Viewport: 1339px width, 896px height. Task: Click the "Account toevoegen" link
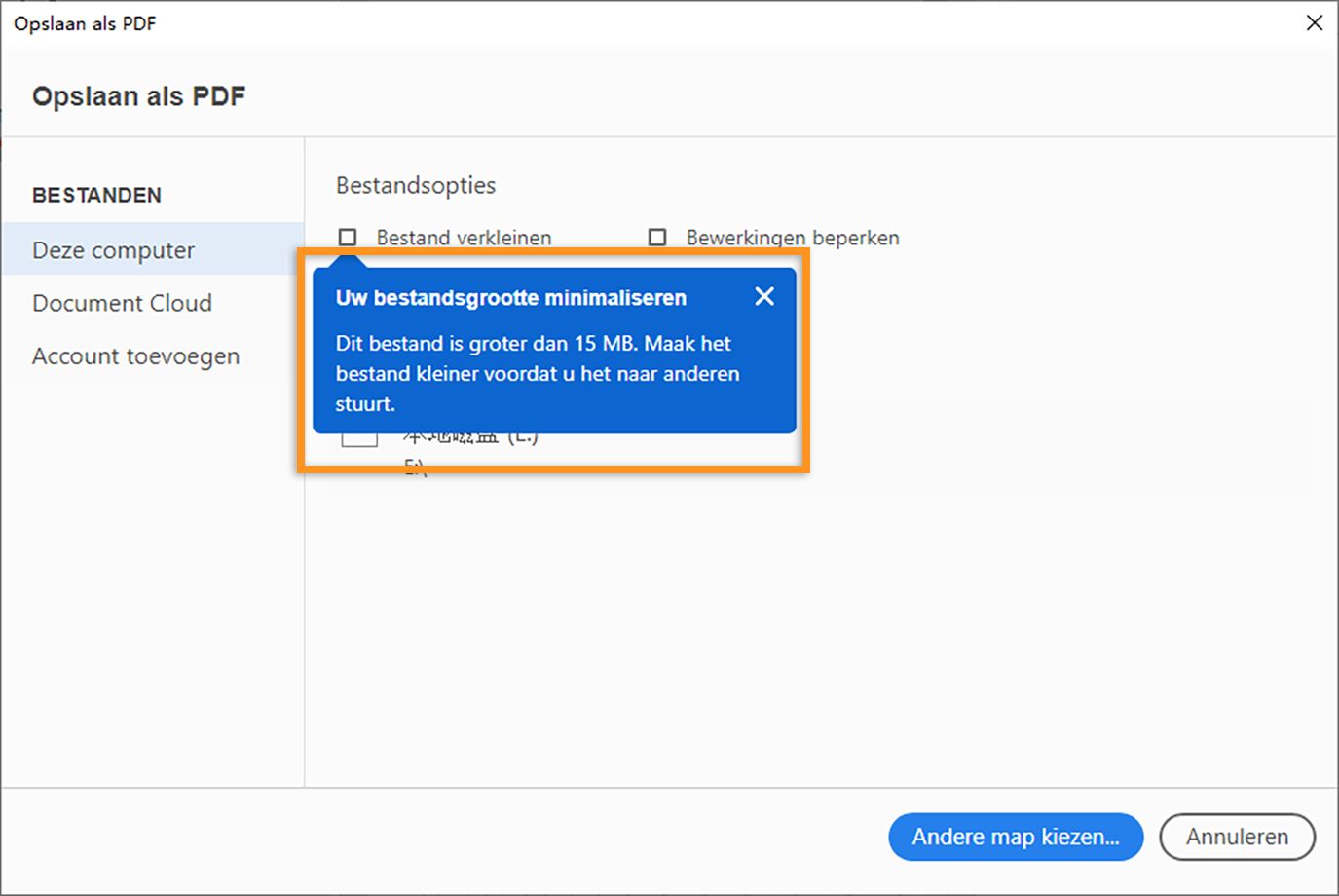pyautogui.click(x=136, y=355)
